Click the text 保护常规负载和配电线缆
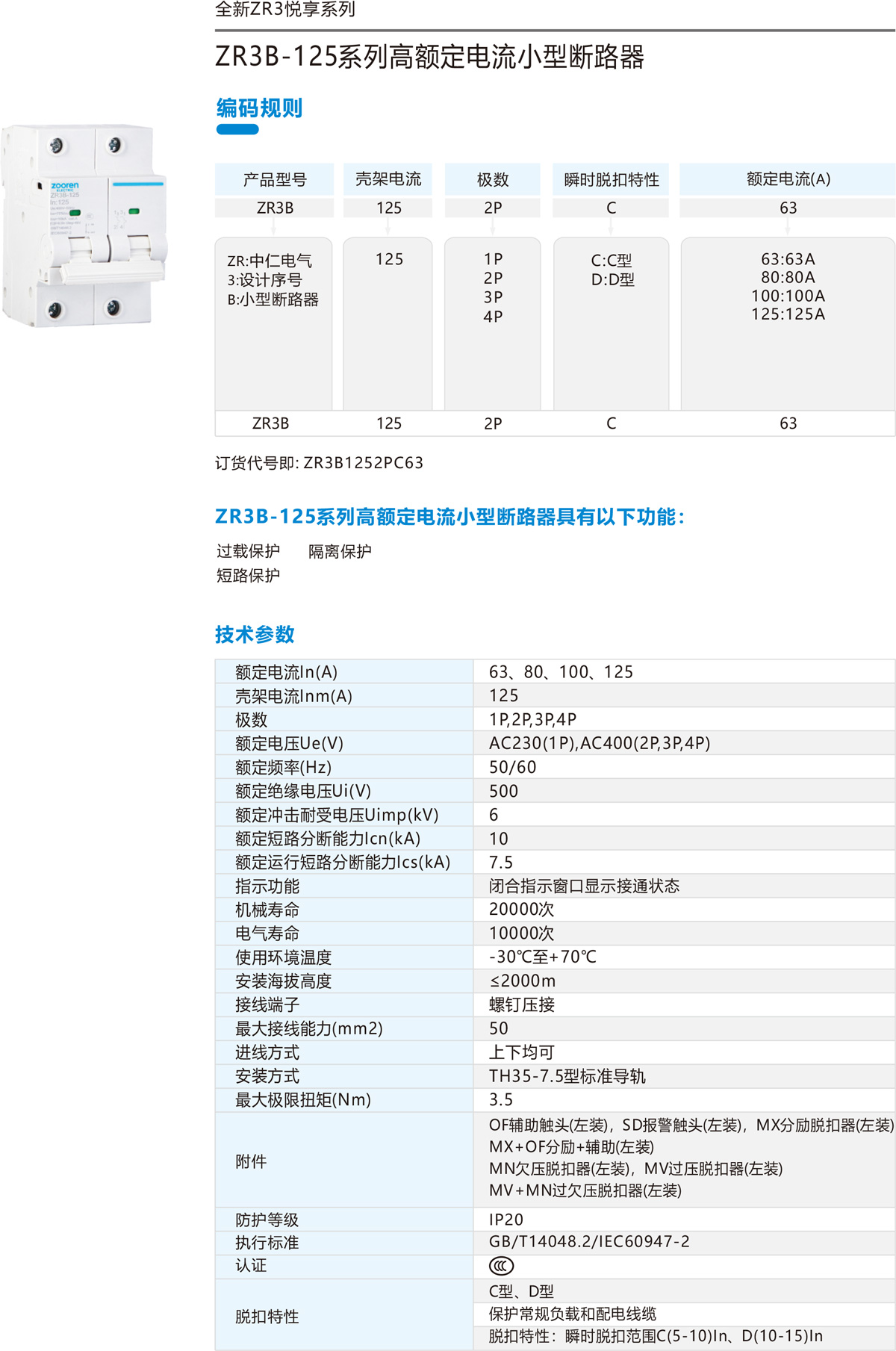The width and height of the screenshot is (896, 1351). 573,1314
